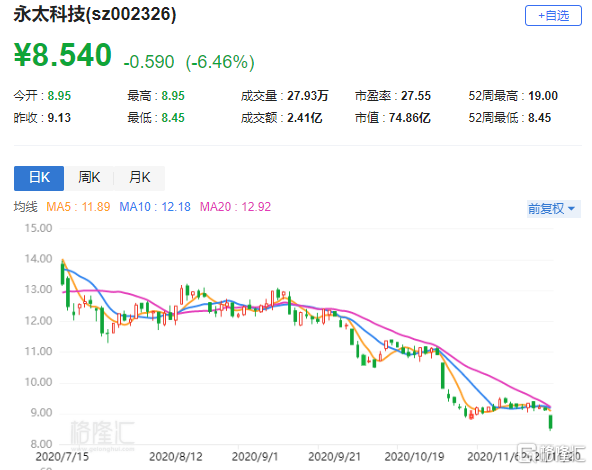Image resolution: width=592 pixels, height=470 pixels.
Task: Select the 2020/9/21 date label
Action: pyautogui.click(x=335, y=457)
